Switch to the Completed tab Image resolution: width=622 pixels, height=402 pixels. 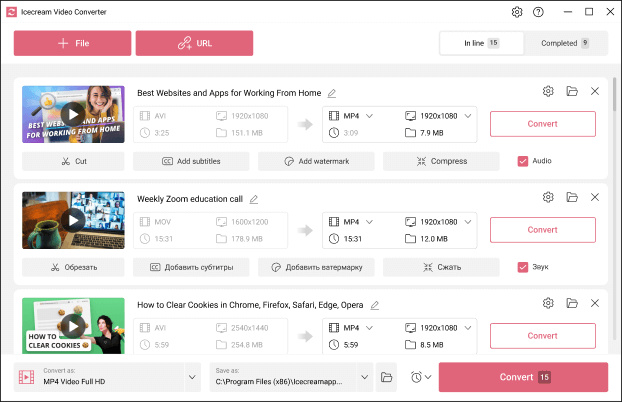click(565, 43)
